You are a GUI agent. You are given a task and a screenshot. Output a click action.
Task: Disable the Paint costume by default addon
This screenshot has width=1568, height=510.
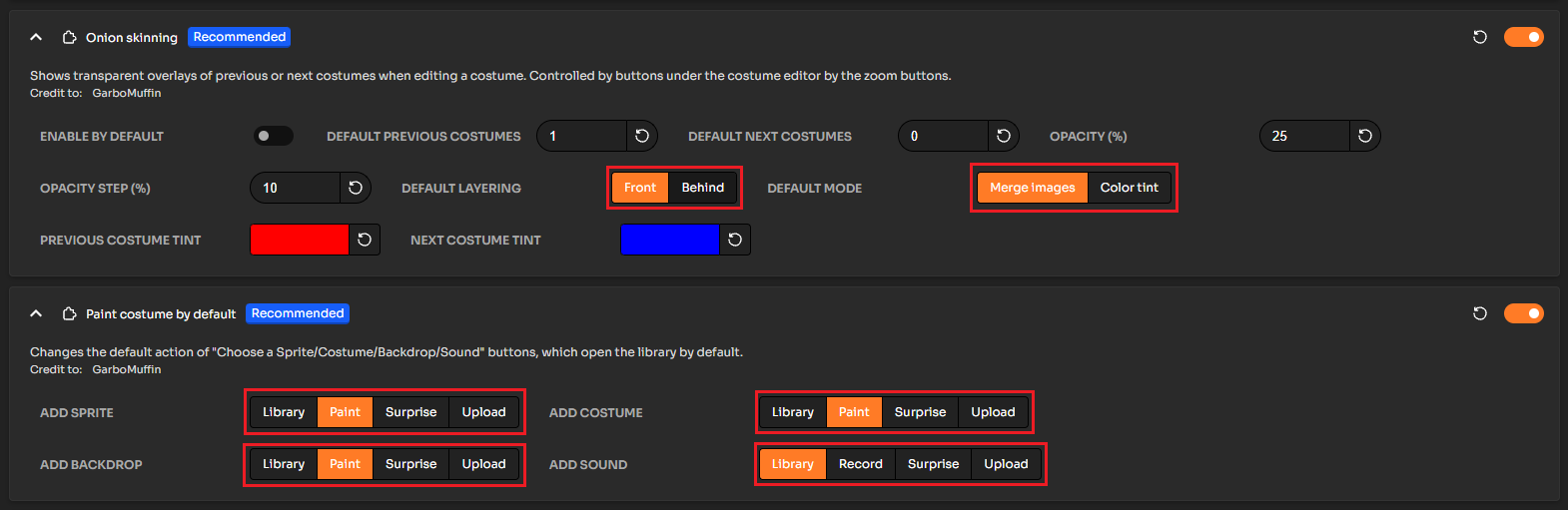tap(1524, 313)
